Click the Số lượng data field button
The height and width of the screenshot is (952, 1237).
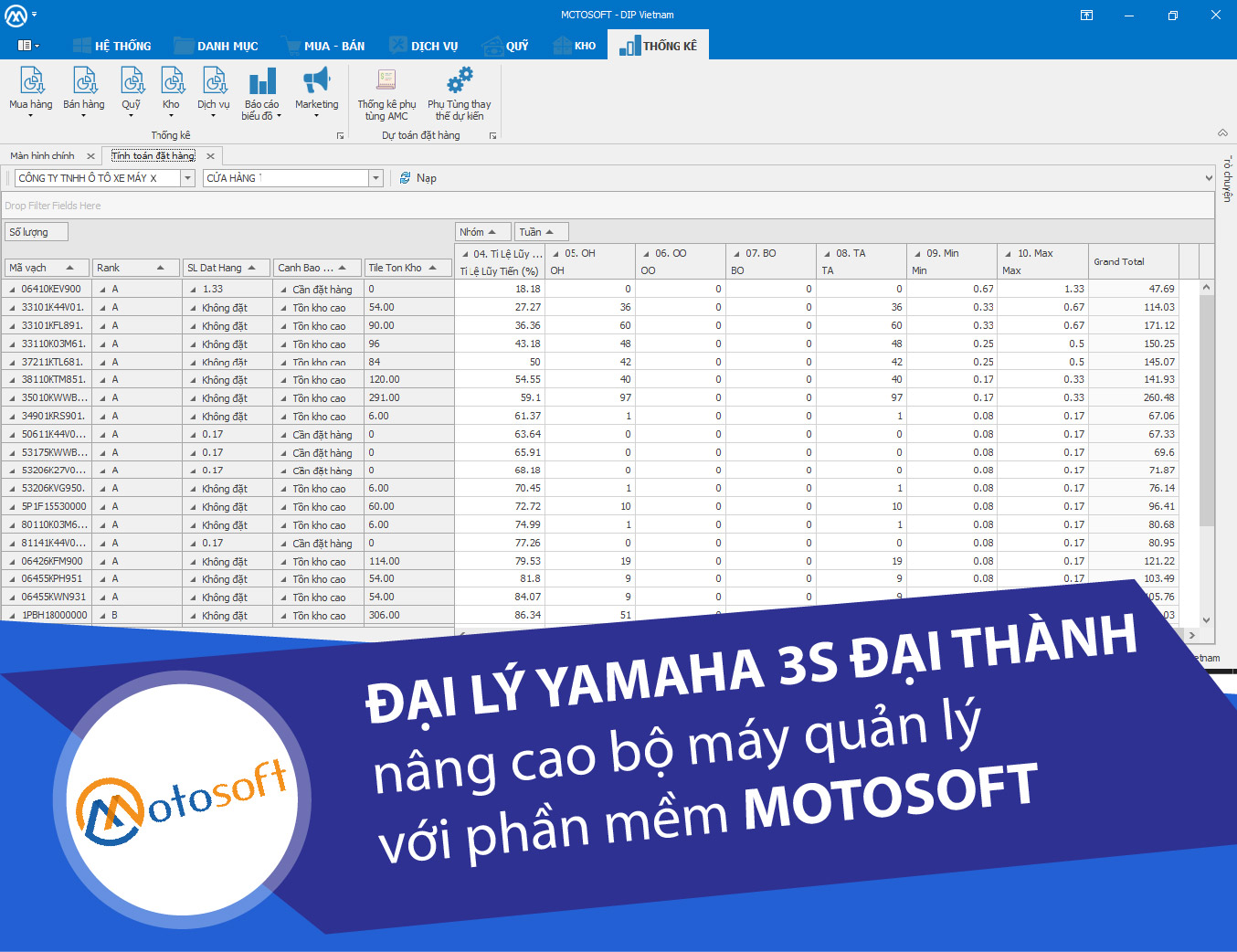37,232
